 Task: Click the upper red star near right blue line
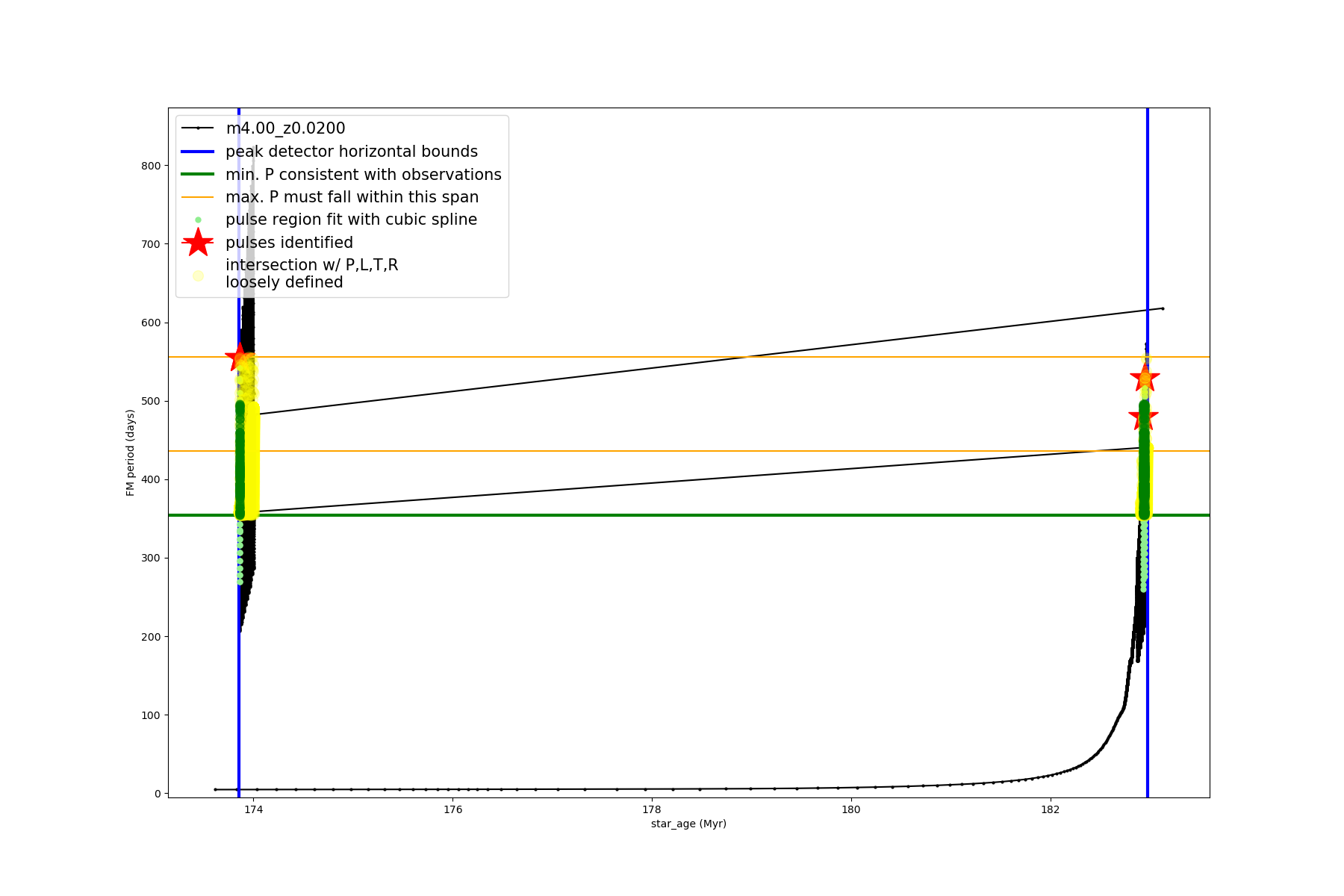[1145, 379]
